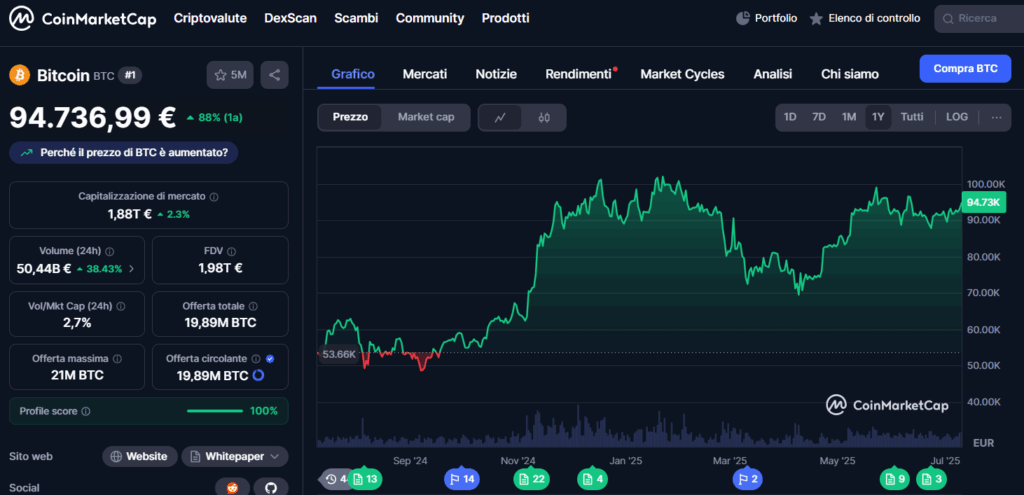The height and width of the screenshot is (495, 1024).
Task: Click the CoinMarketCap logo
Action: click(83, 19)
